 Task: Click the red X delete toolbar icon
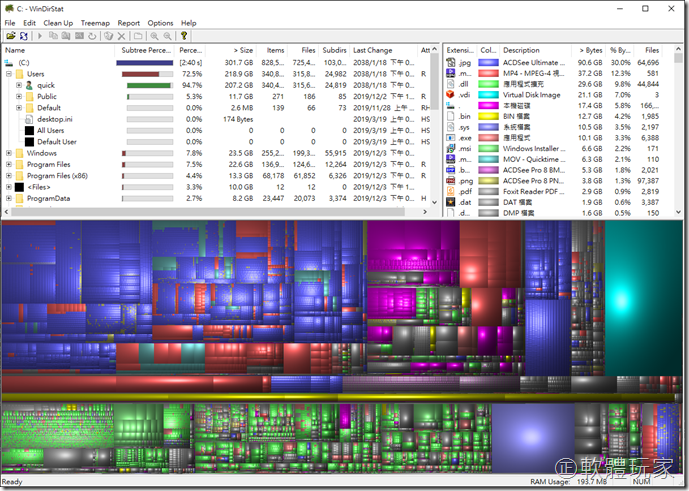[122, 36]
